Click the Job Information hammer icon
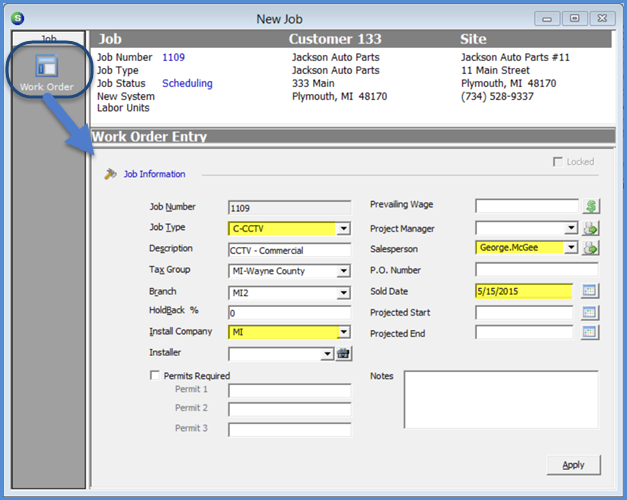The width and height of the screenshot is (627, 500). click(110, 174)
